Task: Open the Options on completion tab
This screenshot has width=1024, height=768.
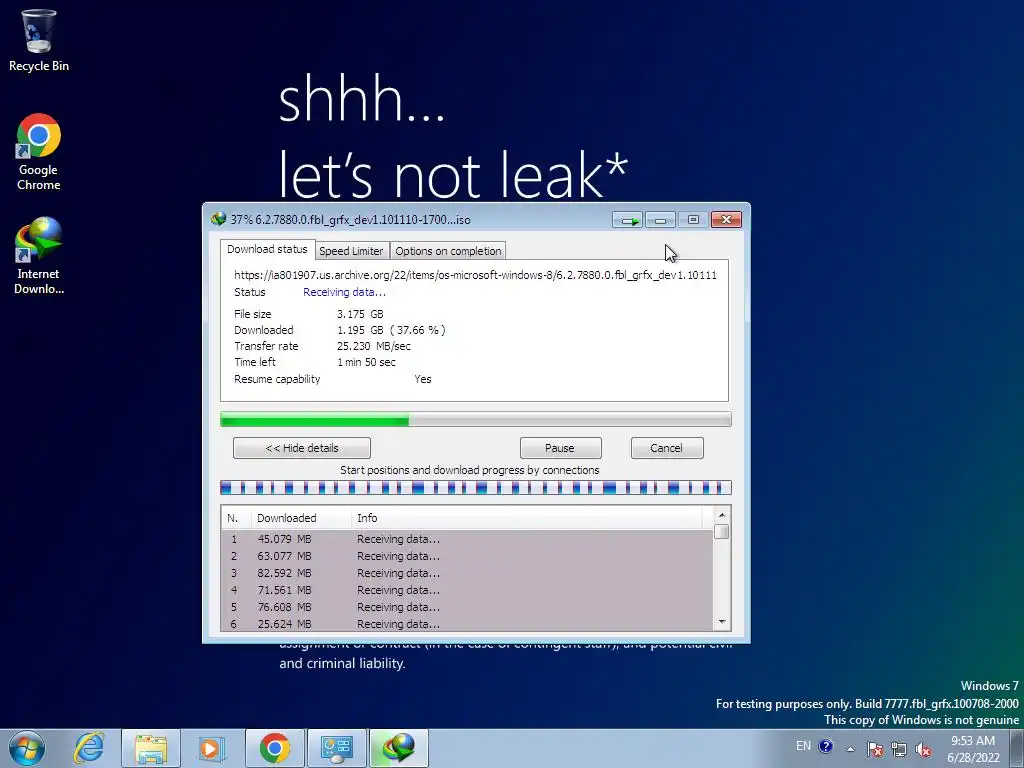Action: click(448, 251)
